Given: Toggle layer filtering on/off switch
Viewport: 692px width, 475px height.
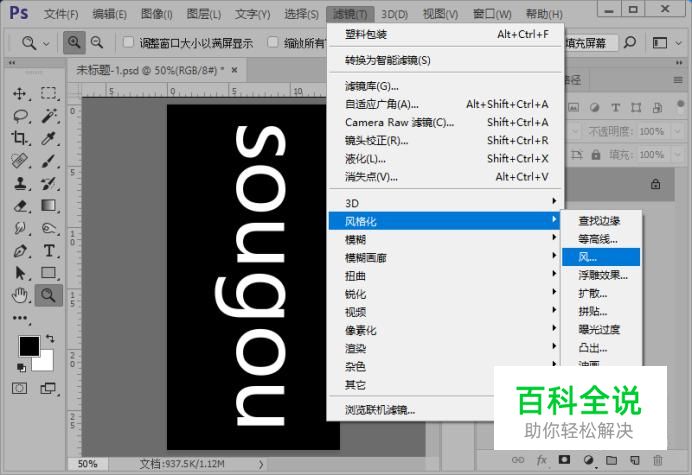Looking at the screenshot, I should tap(680, 106).
